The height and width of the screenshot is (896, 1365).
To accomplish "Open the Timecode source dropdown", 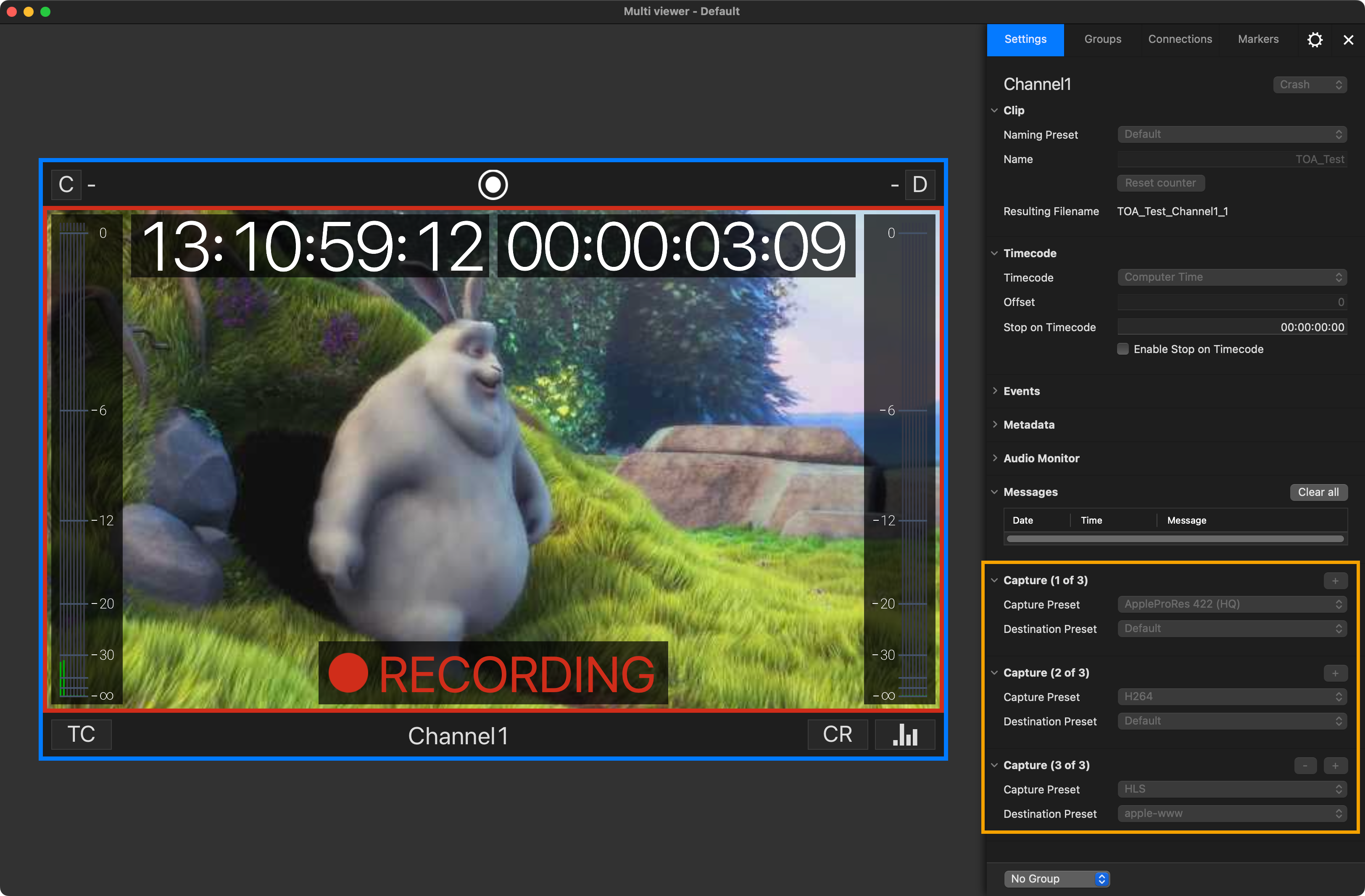I will [x=1232, y=277].
